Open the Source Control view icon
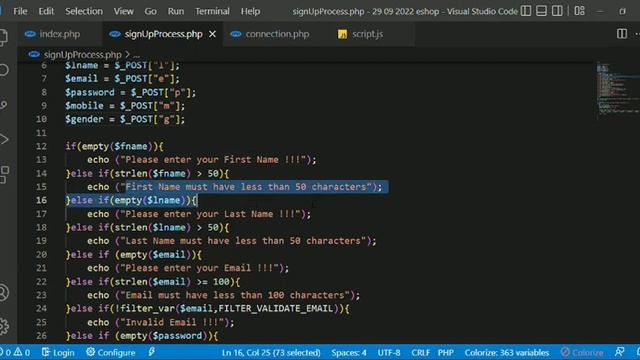This screenshot has width=640, height=360. click(4, 105)
